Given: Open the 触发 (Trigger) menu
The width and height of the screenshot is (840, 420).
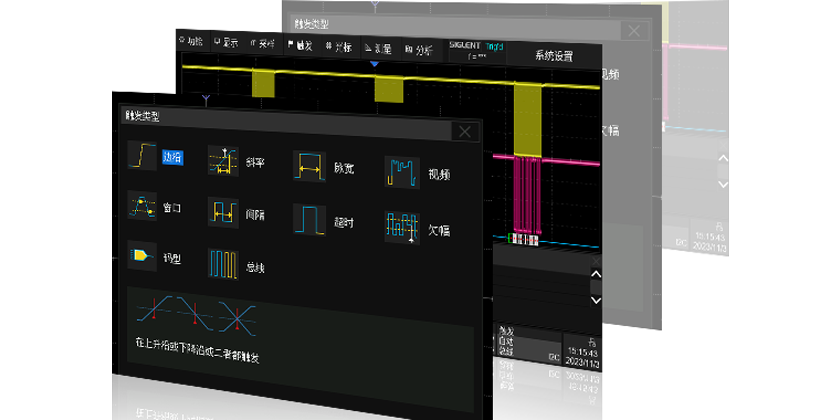Looking at the screenshot, I should point(300,45).
